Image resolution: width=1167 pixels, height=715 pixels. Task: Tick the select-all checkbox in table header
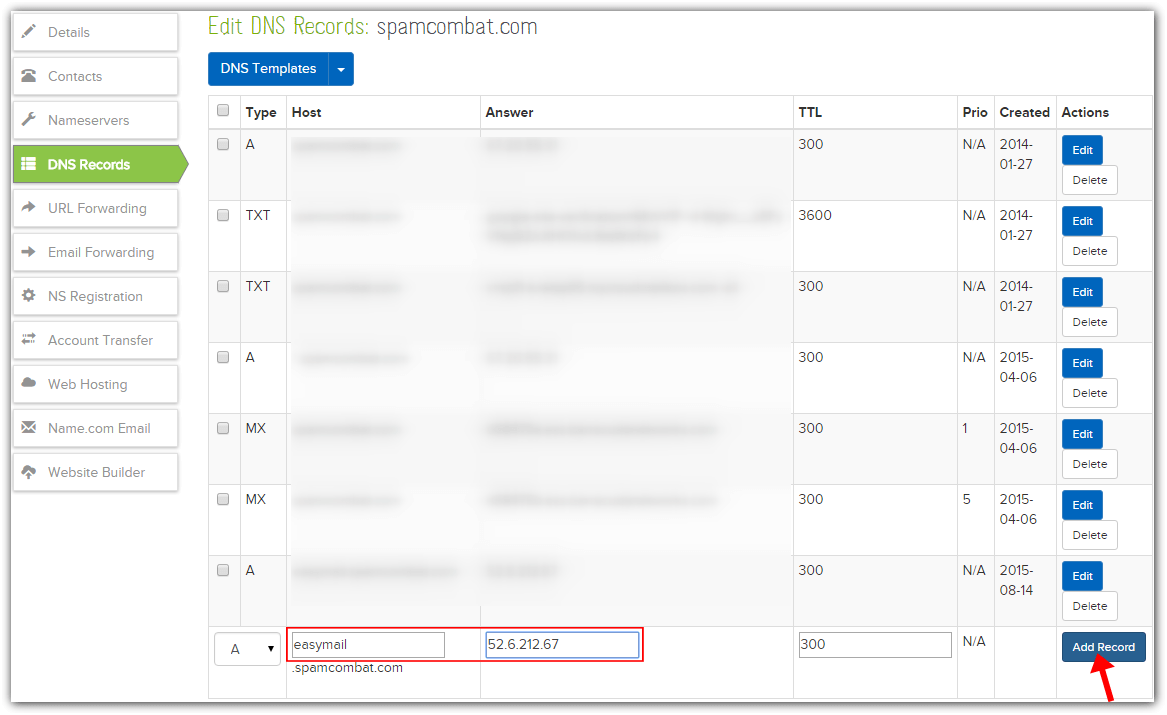coord(223,111)
